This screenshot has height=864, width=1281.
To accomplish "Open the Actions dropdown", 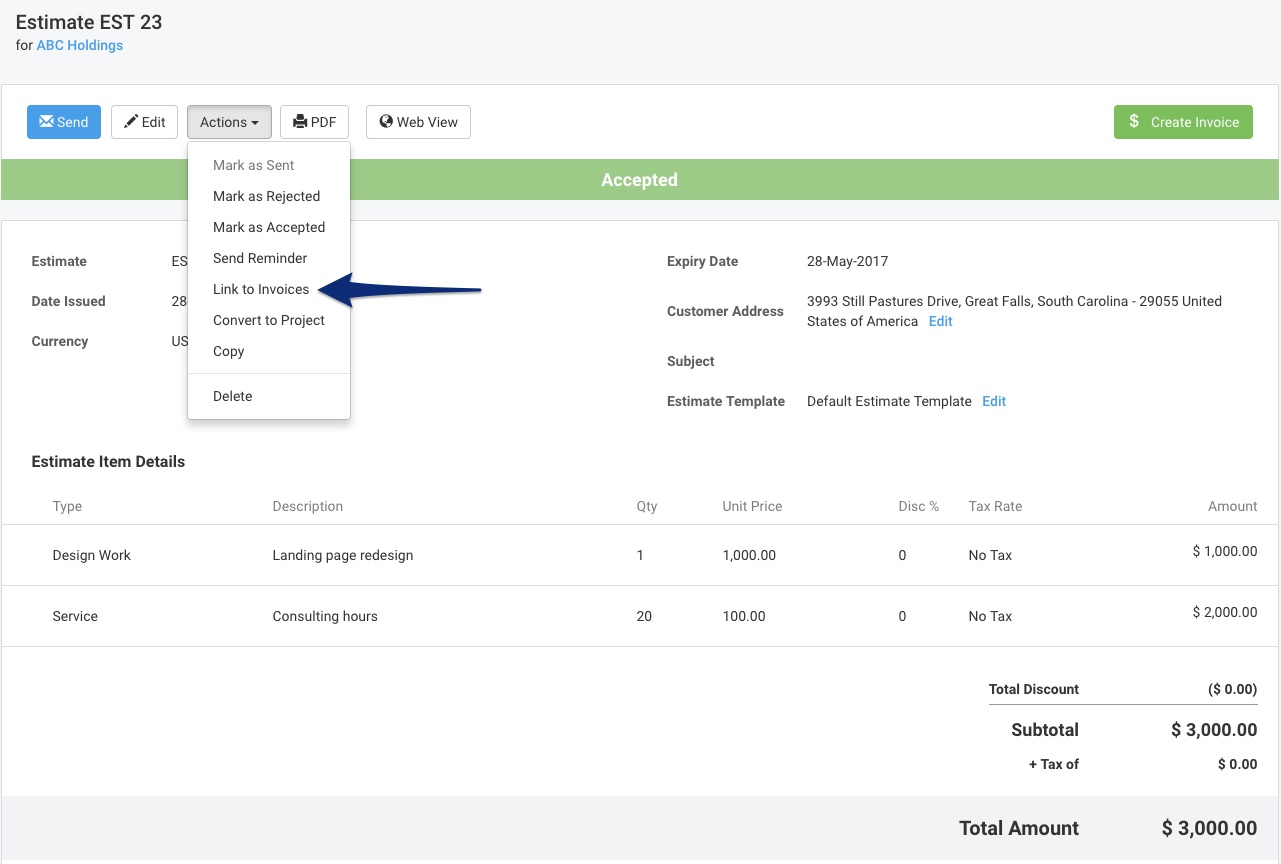I will [x=229, y=122].
